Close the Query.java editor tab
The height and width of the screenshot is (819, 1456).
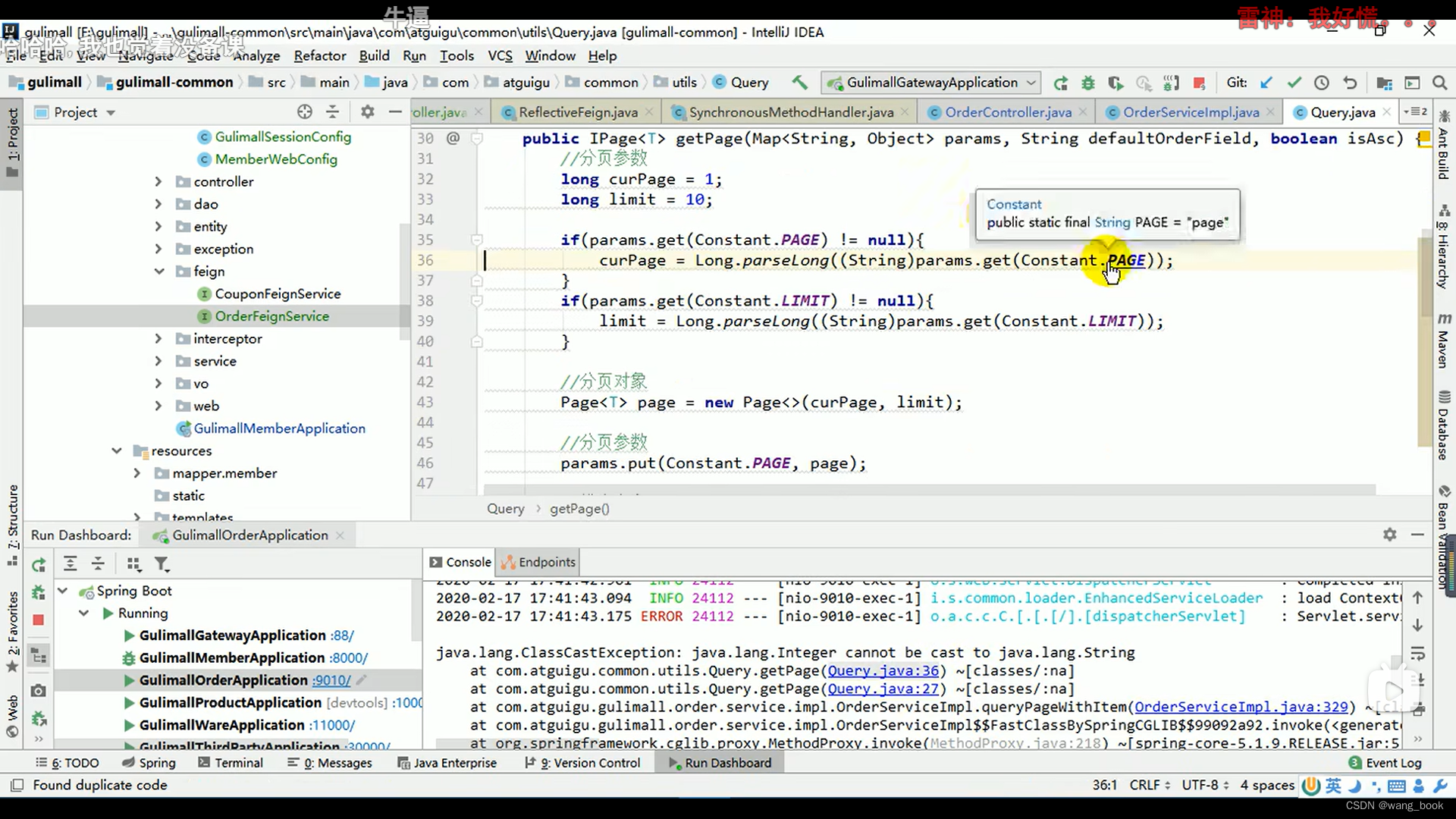(1387, 112)
